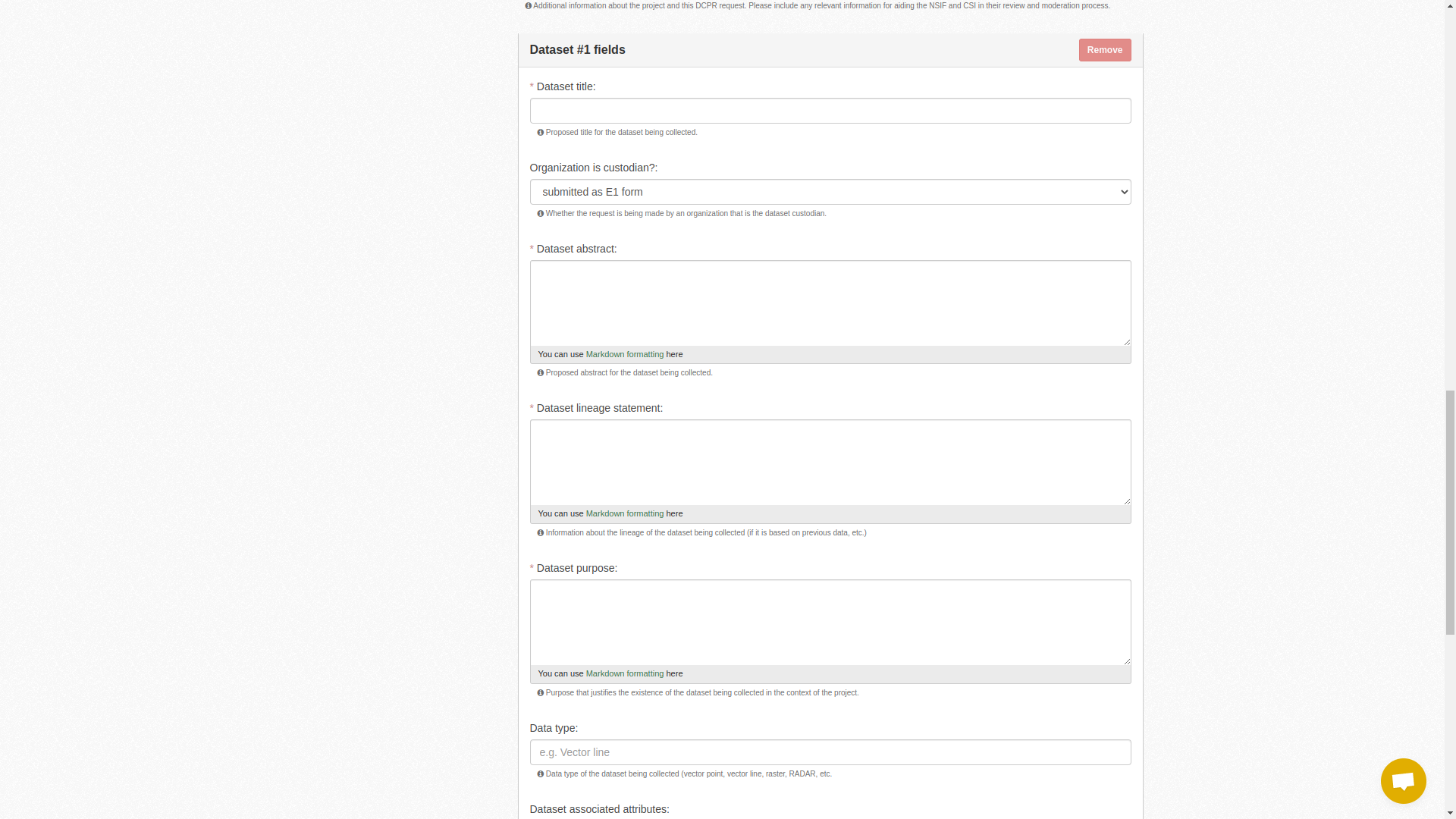Focus the Dataset abstract textarea

pos(830,302)
